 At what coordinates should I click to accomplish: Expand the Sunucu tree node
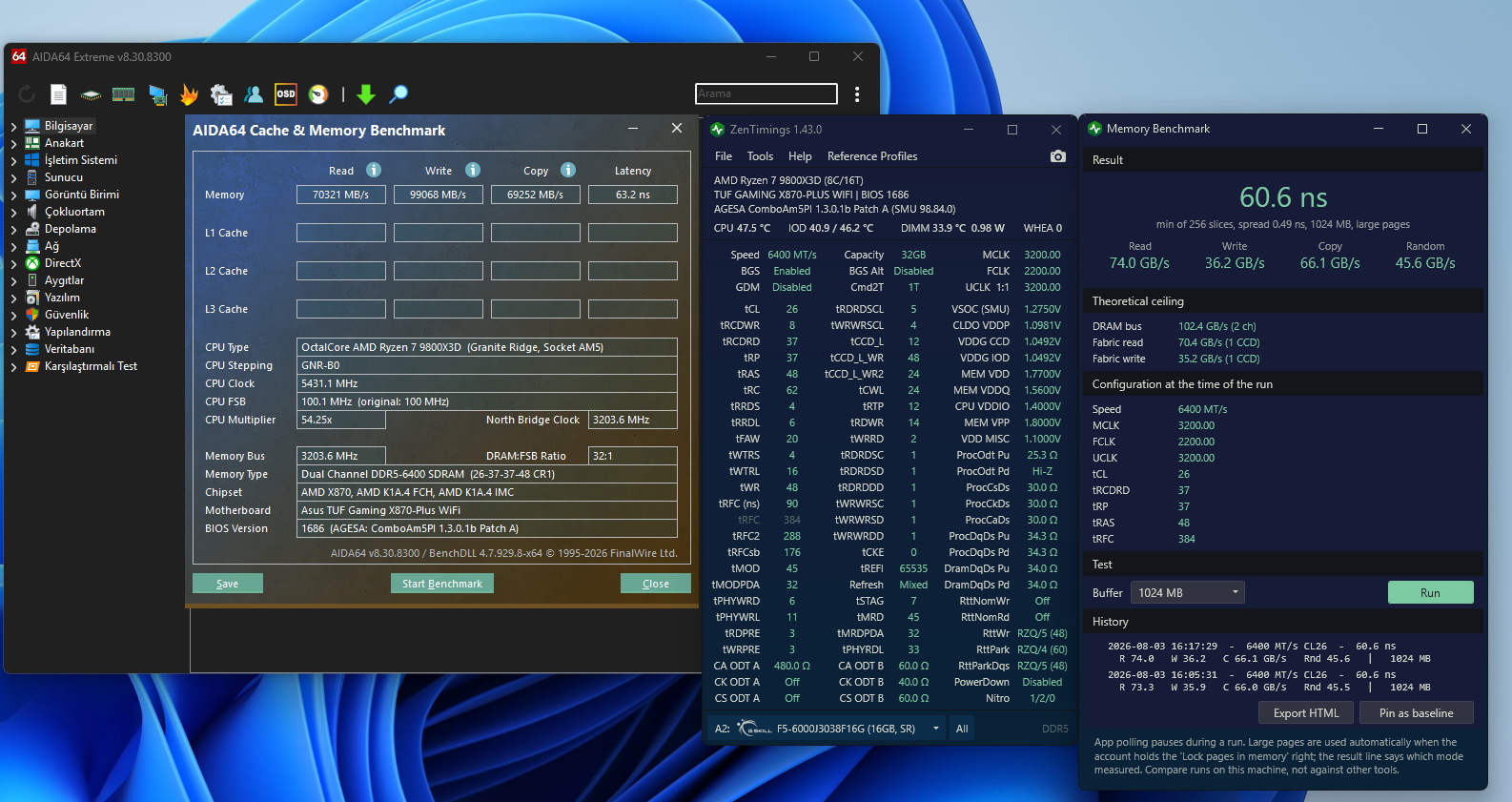tap(13, 177)
